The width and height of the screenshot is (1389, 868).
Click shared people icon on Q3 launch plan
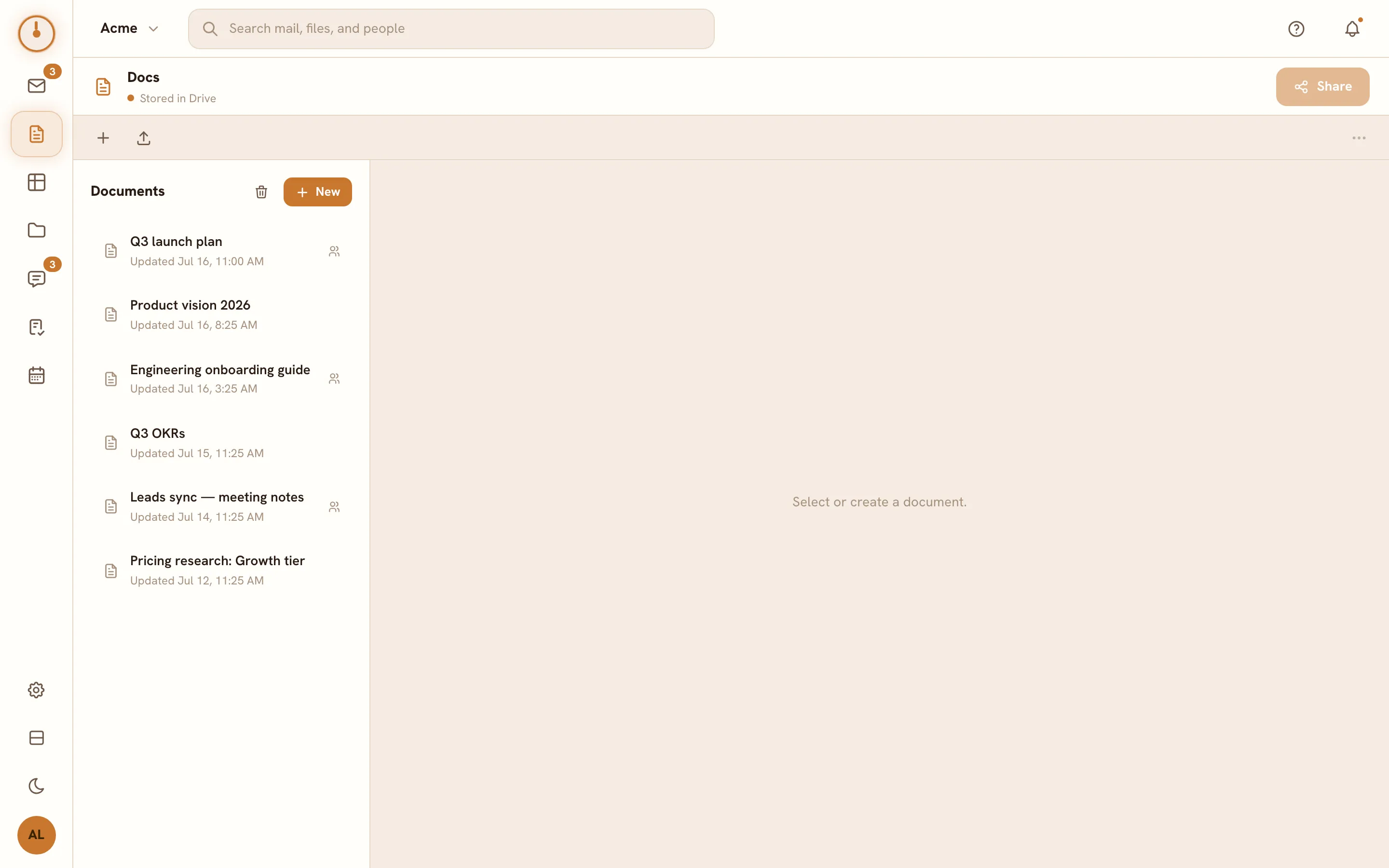(334, 251)
